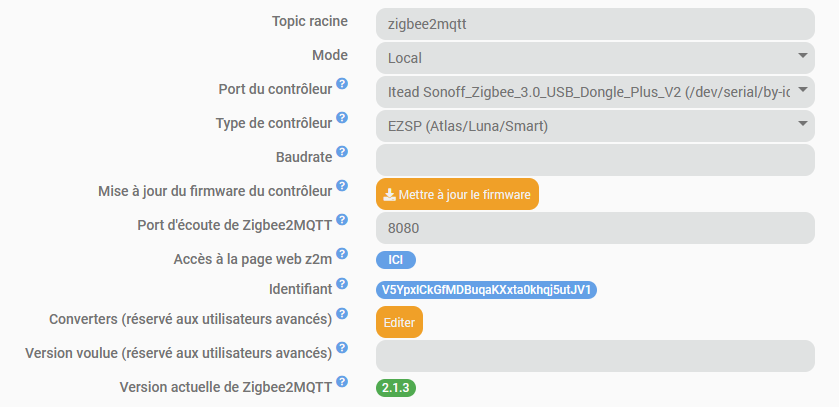Click the Editer converters button
This screenshot has height=407, width=839.
[x=399, y=322]
